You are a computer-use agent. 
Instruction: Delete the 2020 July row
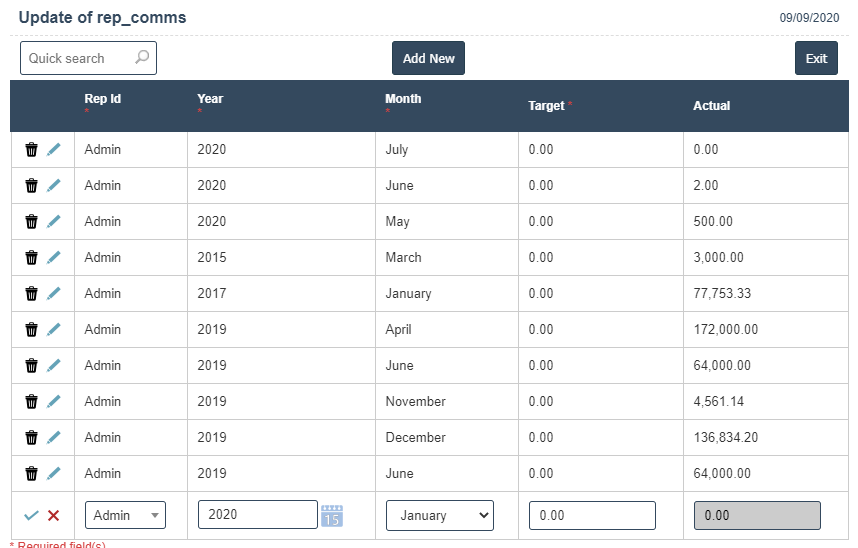(x=31, y=150)
